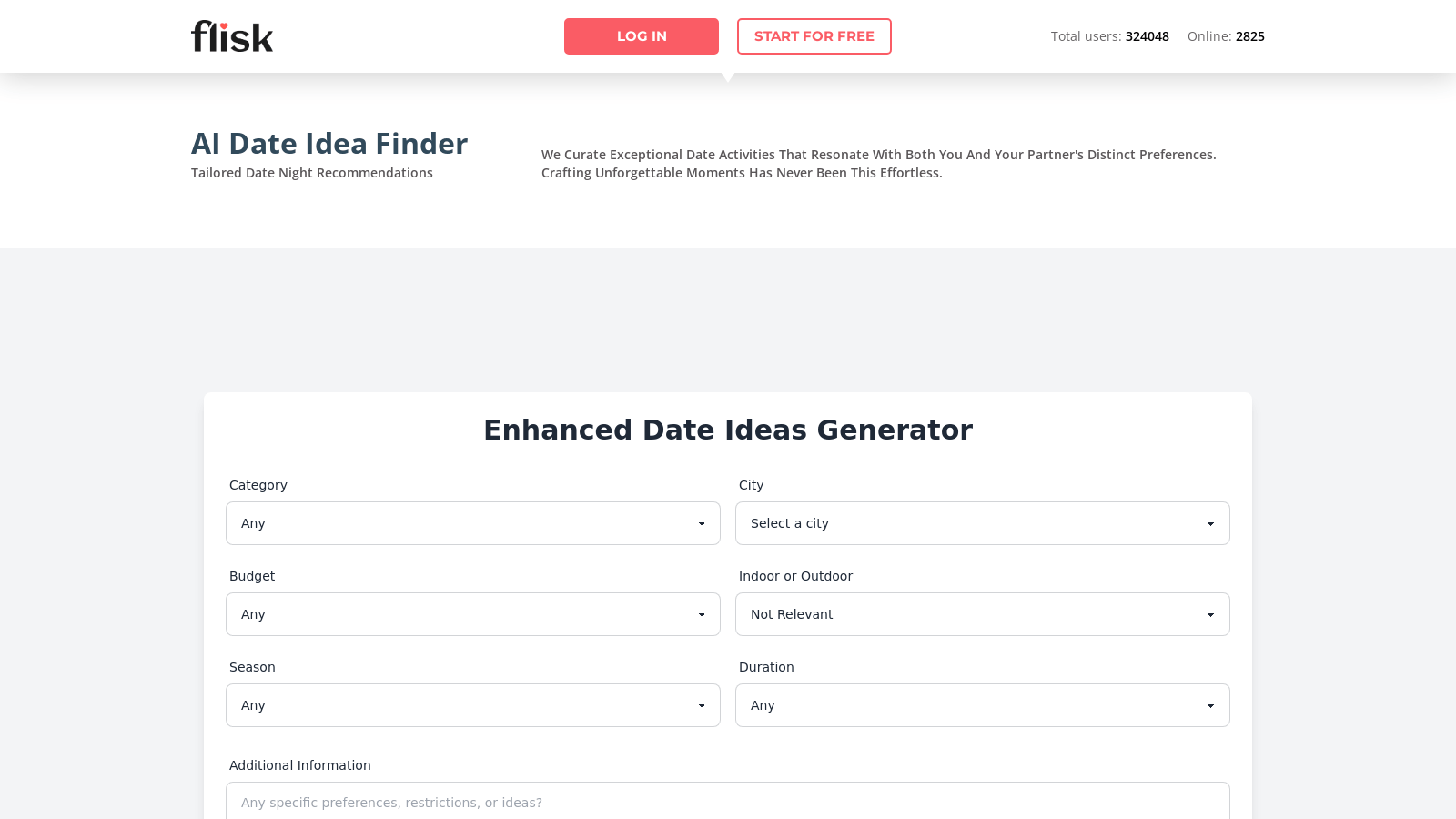This screenshot has height=819, width=1456.
Task: Expand the Indoor or Outdoor dropdown
Action: click(x=983, y=614)
